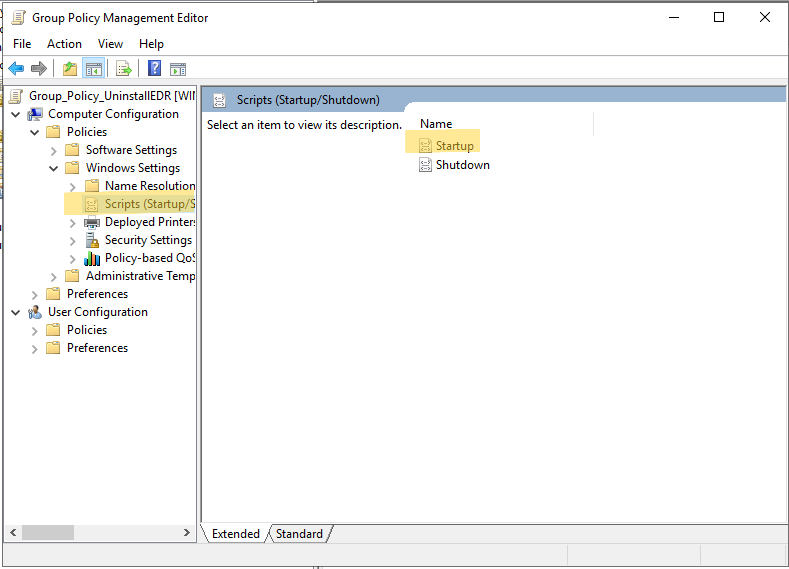Open the View menu
Image resolution: width=789 pixels, height=569 pixels.
click(x=110, y=44)
